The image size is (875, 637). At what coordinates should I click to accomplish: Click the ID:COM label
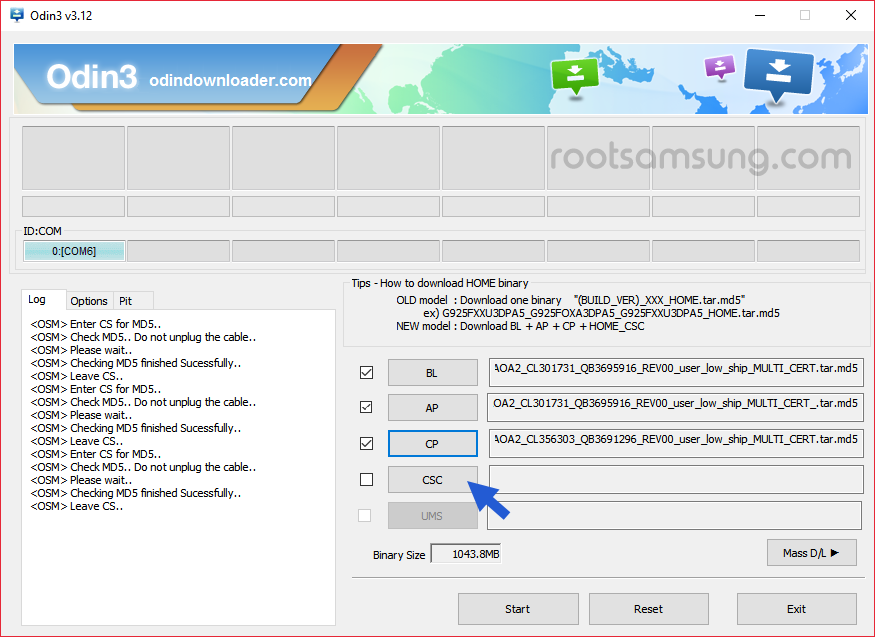(42, 231)
